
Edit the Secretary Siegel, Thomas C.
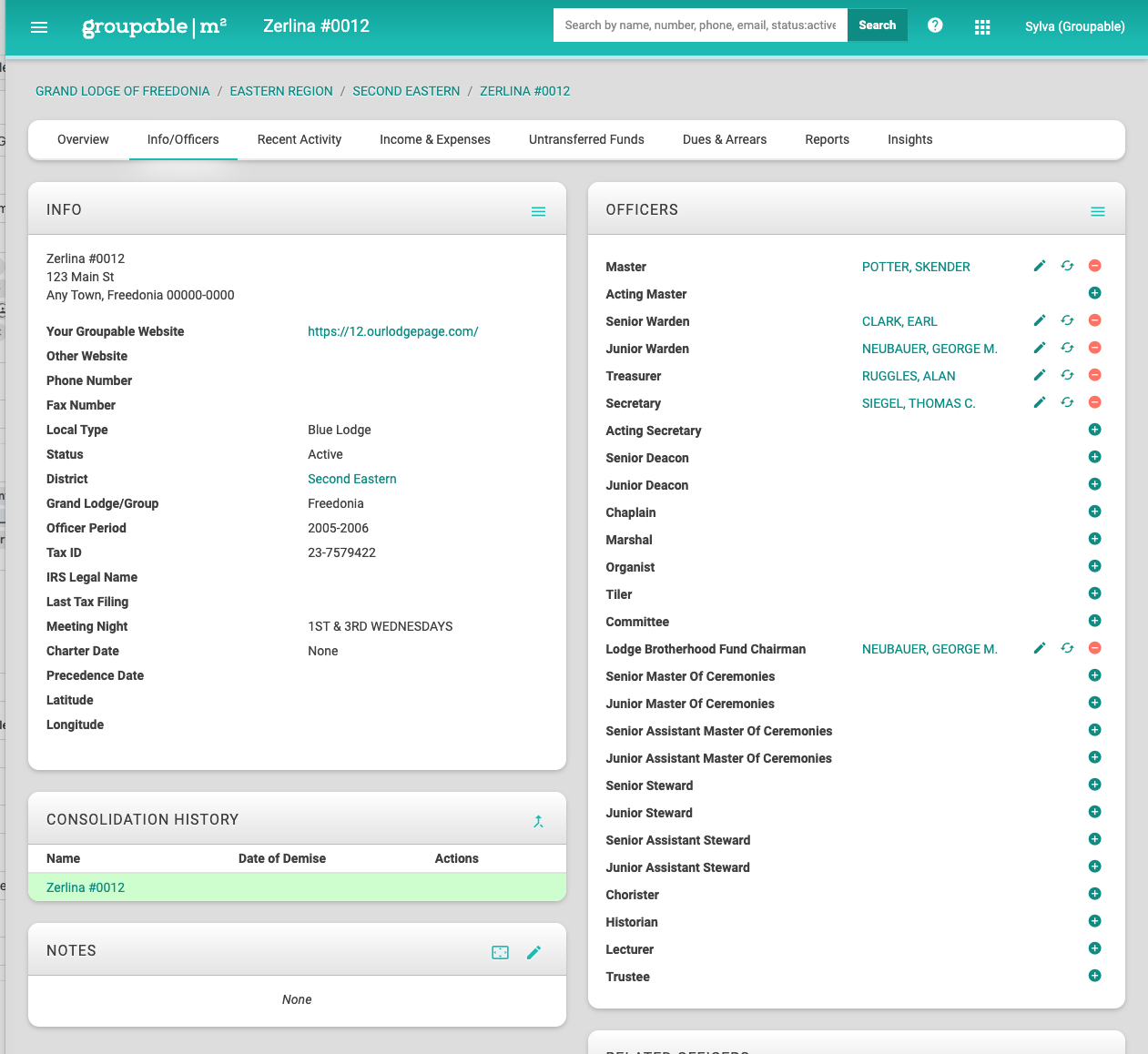(1040, 402)
